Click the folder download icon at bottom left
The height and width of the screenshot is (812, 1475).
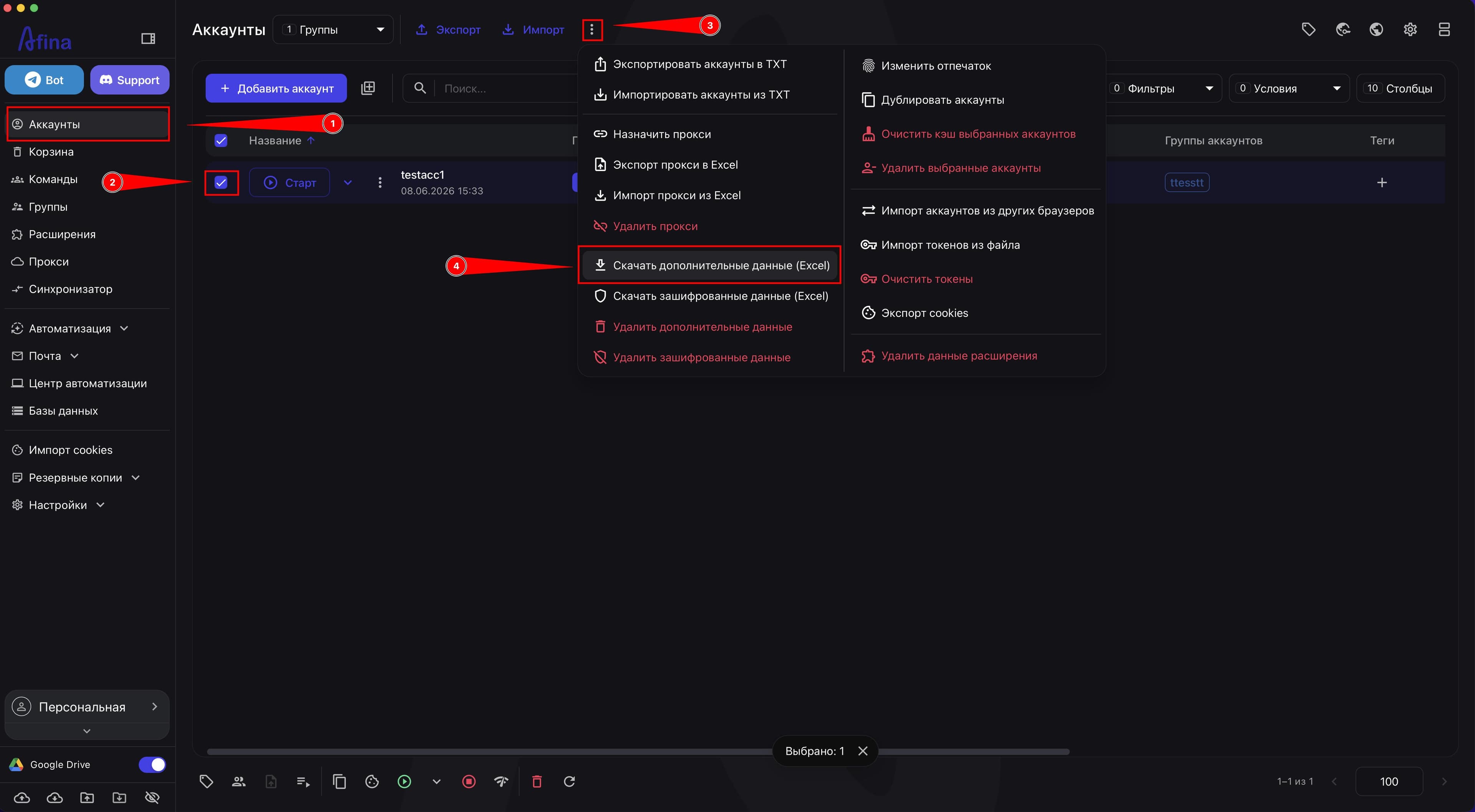point(119,798)
